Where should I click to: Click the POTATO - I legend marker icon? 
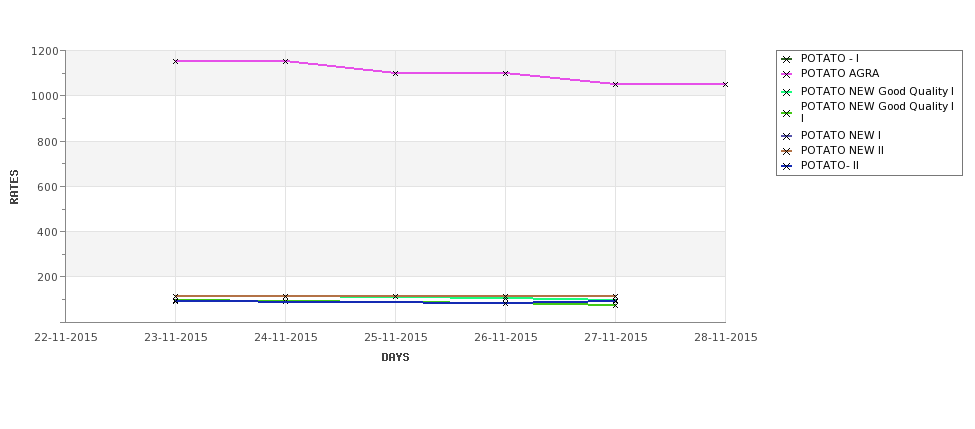[x=787, y=59]
